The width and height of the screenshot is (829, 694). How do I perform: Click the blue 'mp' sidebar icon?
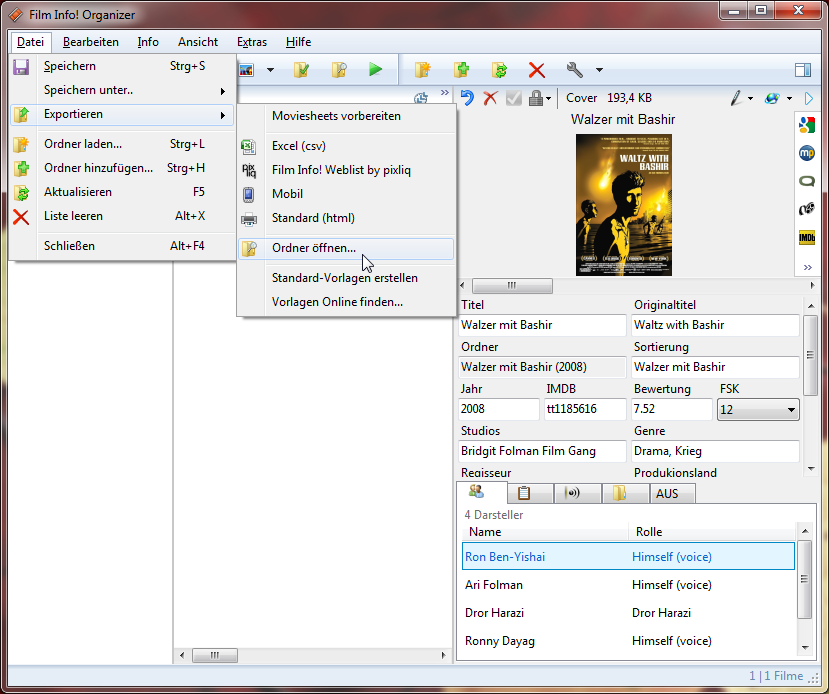point(807,153)
